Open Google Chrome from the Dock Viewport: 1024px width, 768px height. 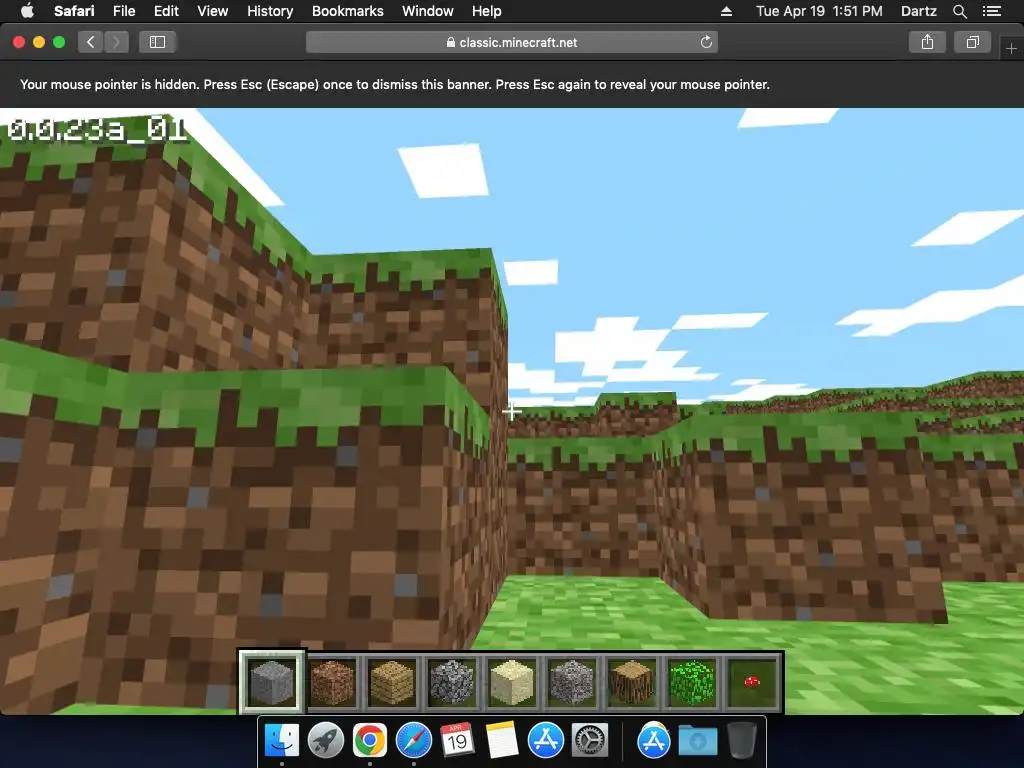370,740
